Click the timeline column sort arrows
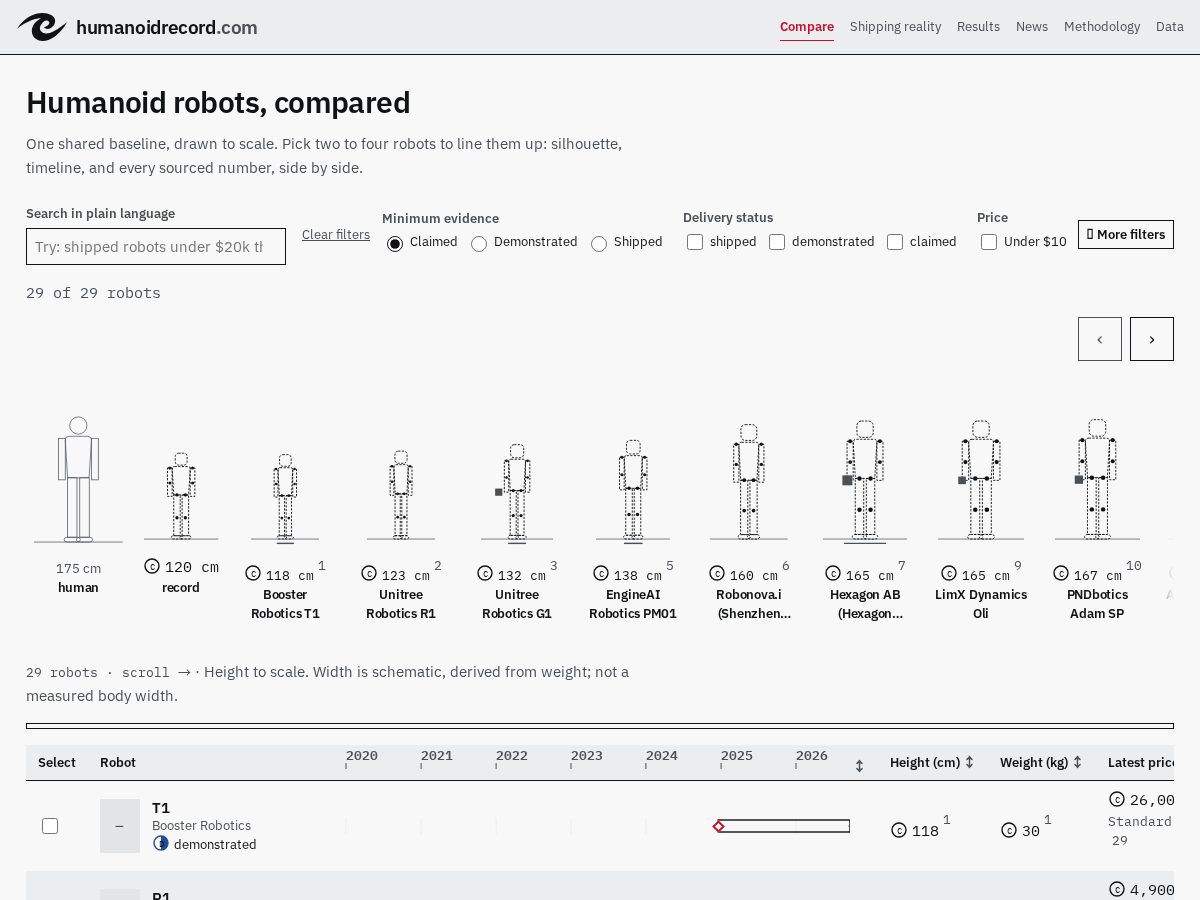This screenshot has width=1200, height=900. click(859, 766)
